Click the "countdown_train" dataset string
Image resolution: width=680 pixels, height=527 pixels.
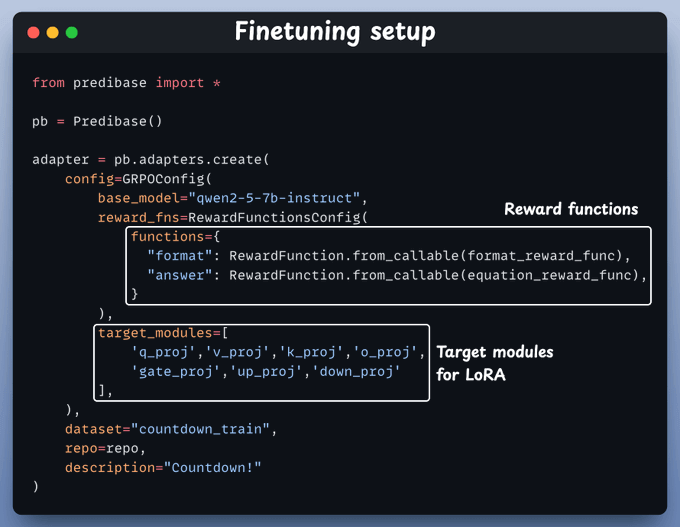[200, 429]
